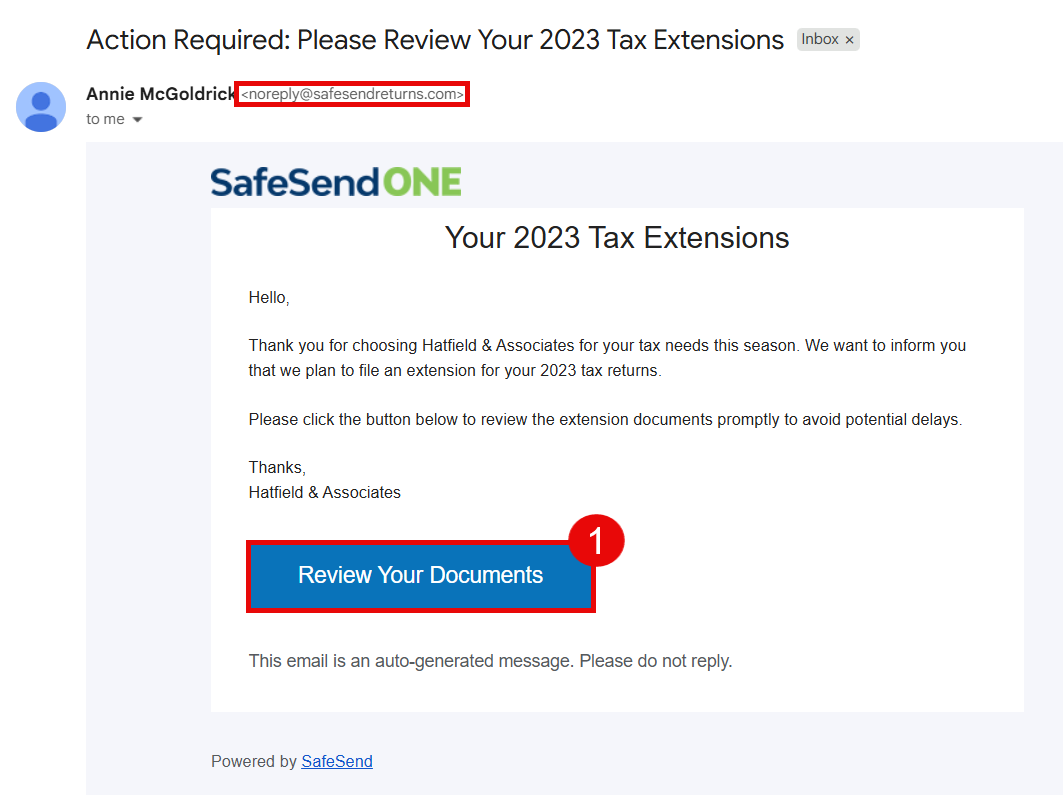Click the red numbered badge 1

(x=596, y=542)
